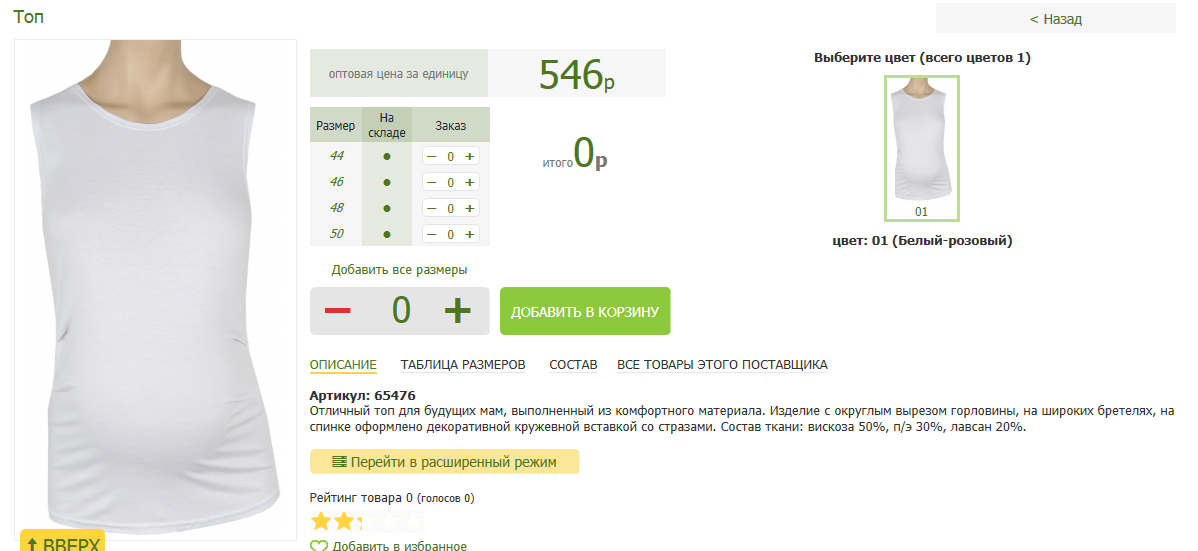Click the stock dot for size 44
The height and width of the screenshot is (551, 1198).
[x=387, y=156]
